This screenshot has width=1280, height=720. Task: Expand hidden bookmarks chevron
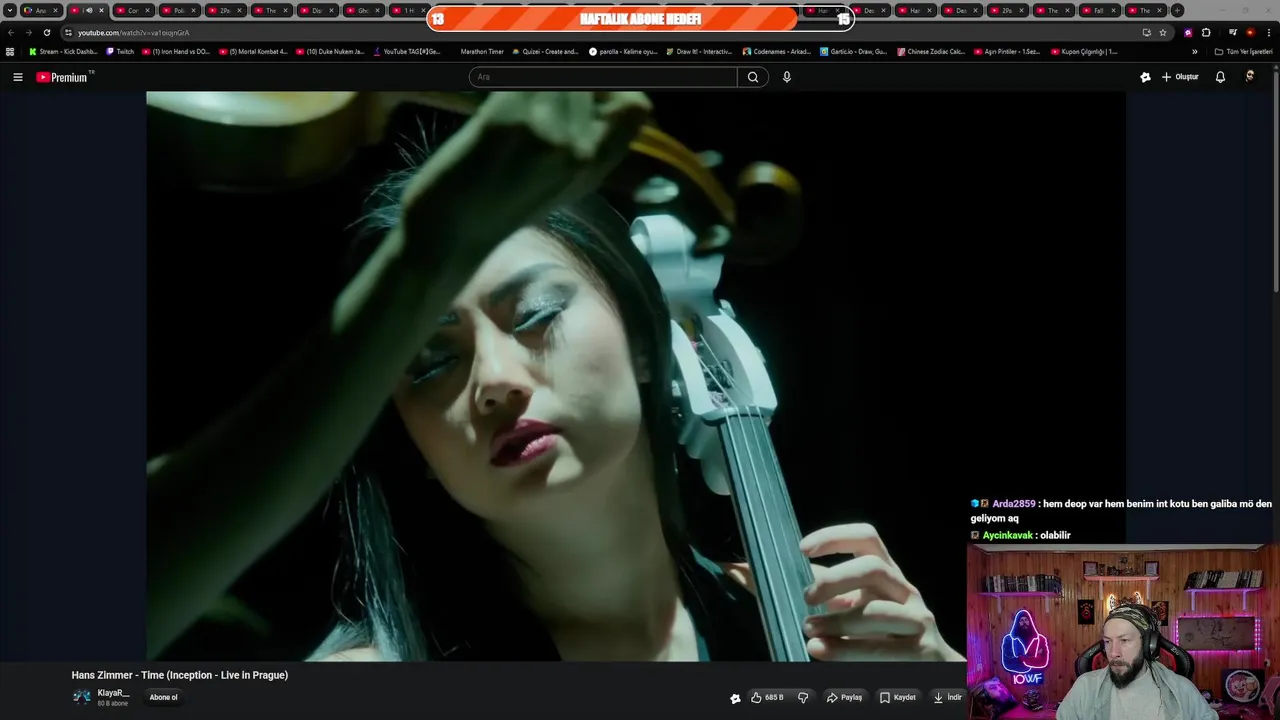click(1194, 52)
